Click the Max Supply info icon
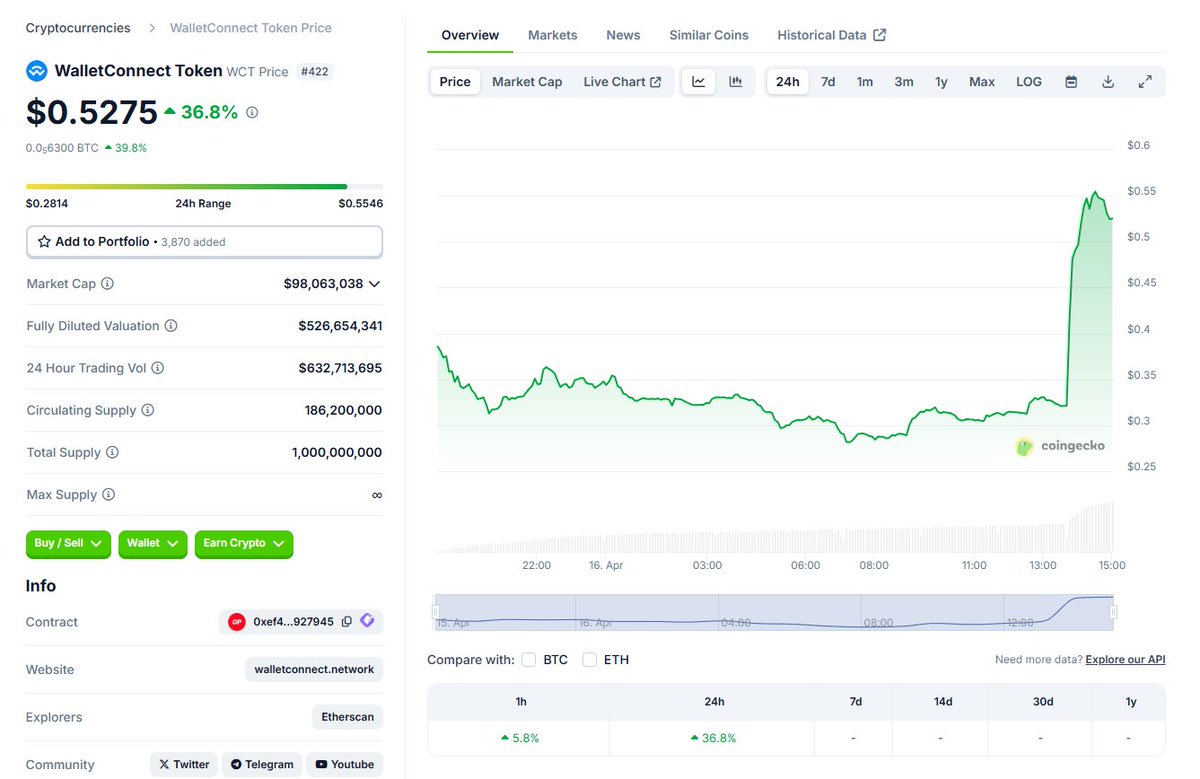The image size is (1200, 779). (x=108, y=495)
